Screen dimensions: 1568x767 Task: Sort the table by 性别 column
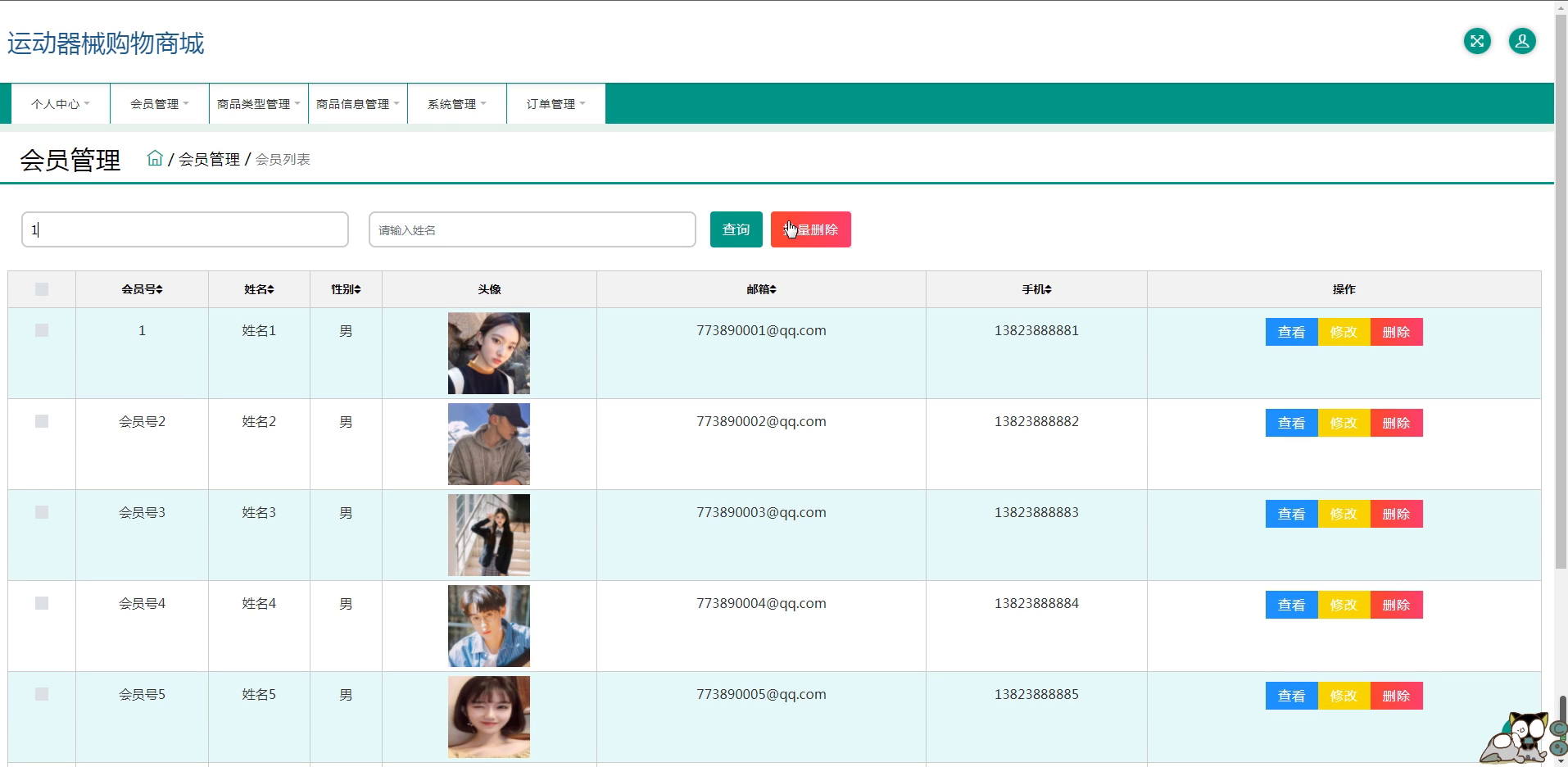pyautogui.click(x=346, y=289)
